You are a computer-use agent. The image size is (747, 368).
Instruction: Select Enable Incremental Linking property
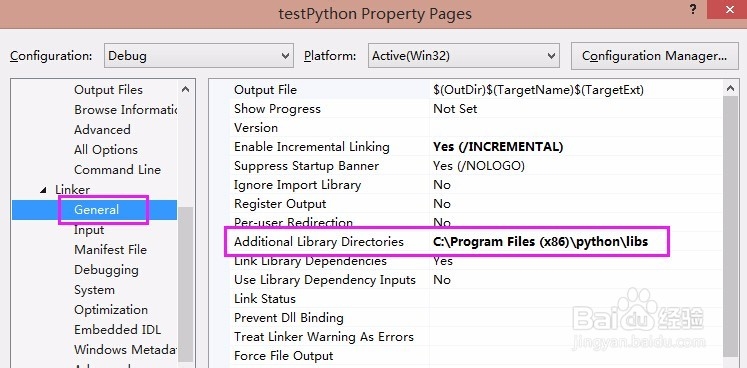312,147
